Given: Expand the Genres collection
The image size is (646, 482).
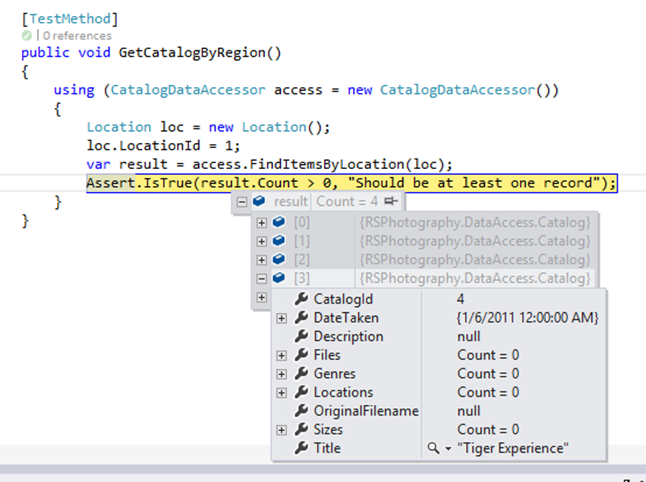Looking at the screenshot, I should (x=282, y=374).
